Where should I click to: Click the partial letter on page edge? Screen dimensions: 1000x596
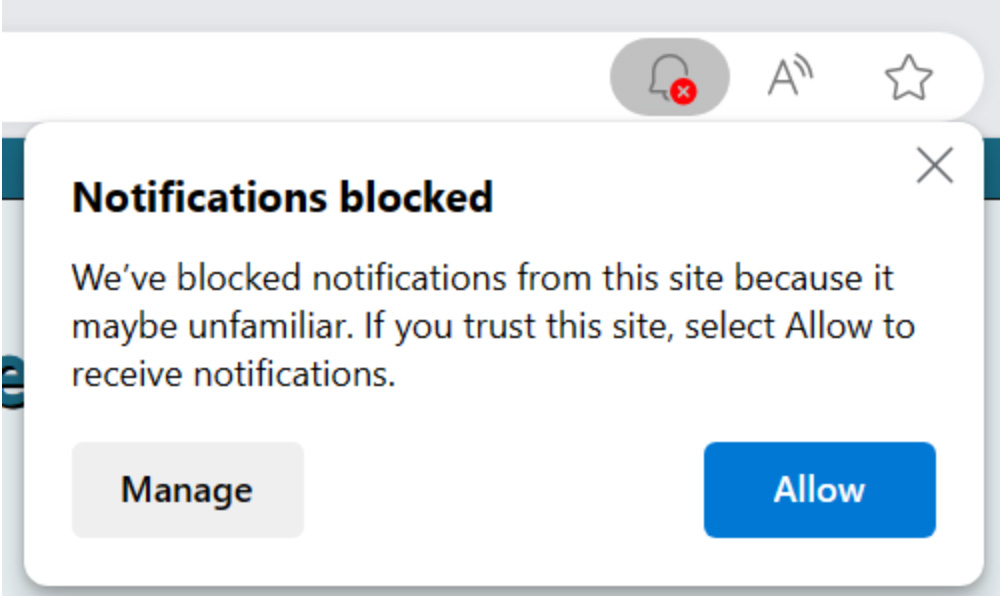click(x=13, y=382)
